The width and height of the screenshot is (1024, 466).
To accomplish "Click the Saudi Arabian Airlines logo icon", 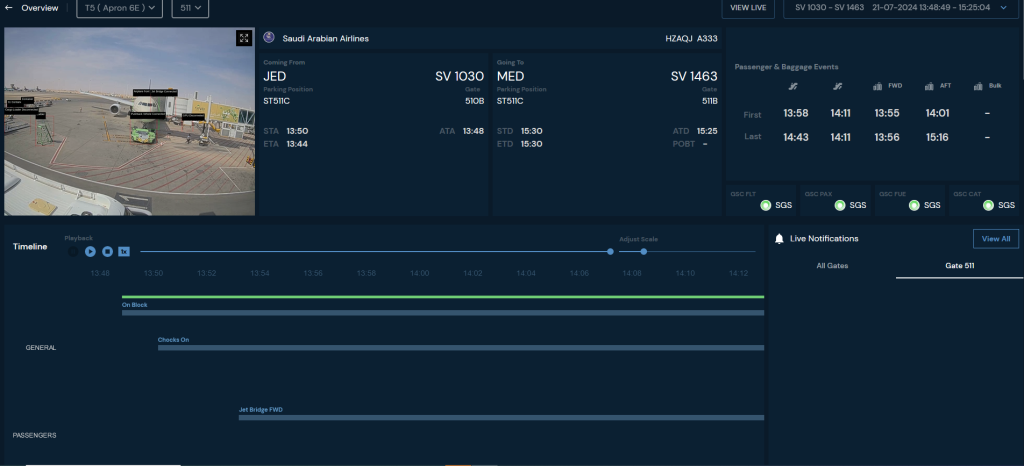I will point(269,38).
